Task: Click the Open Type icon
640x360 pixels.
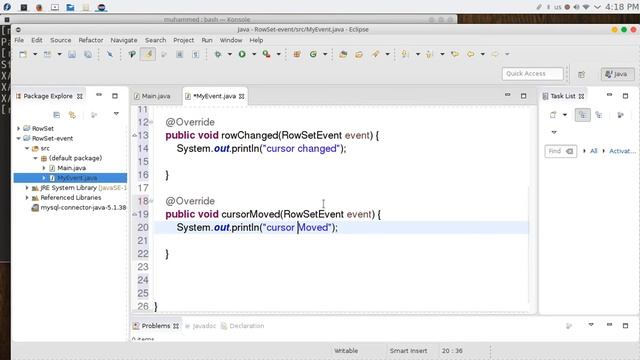Action: tap(343, 54)
